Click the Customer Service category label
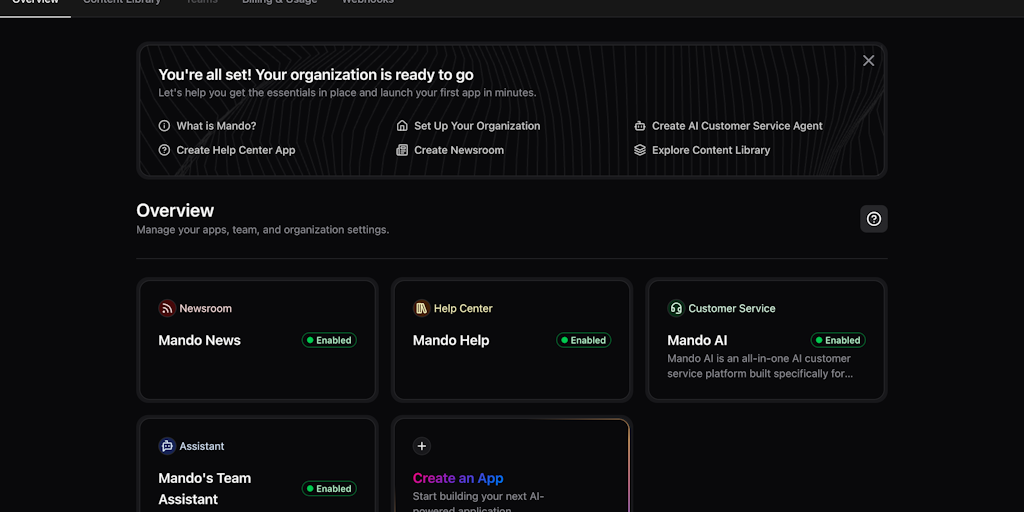 point(732,308)
